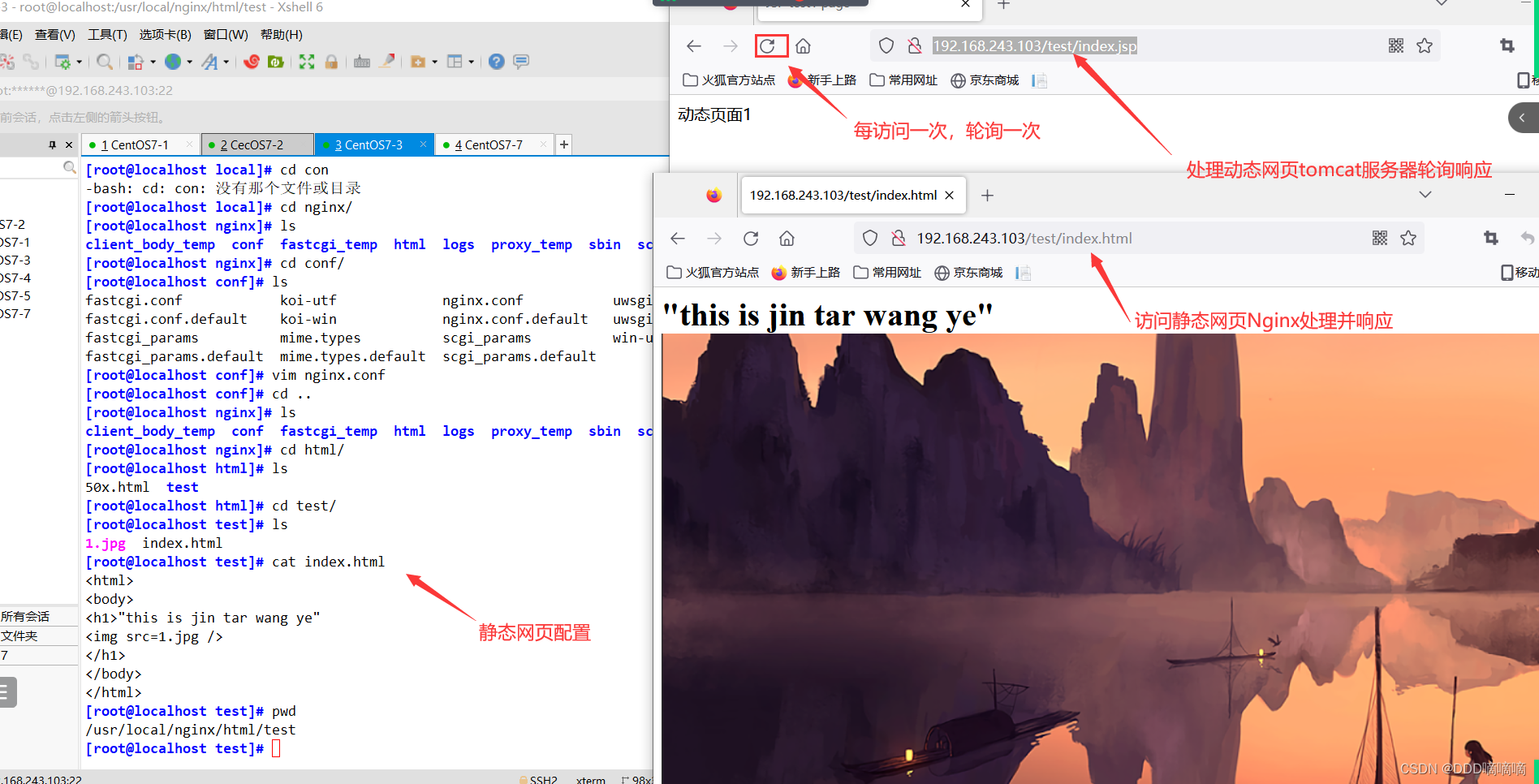This screenshot has height=784, width=1539.
Task: Open 常用网址 bookmark folder in the index.jsp window
Action: (903, 80)
